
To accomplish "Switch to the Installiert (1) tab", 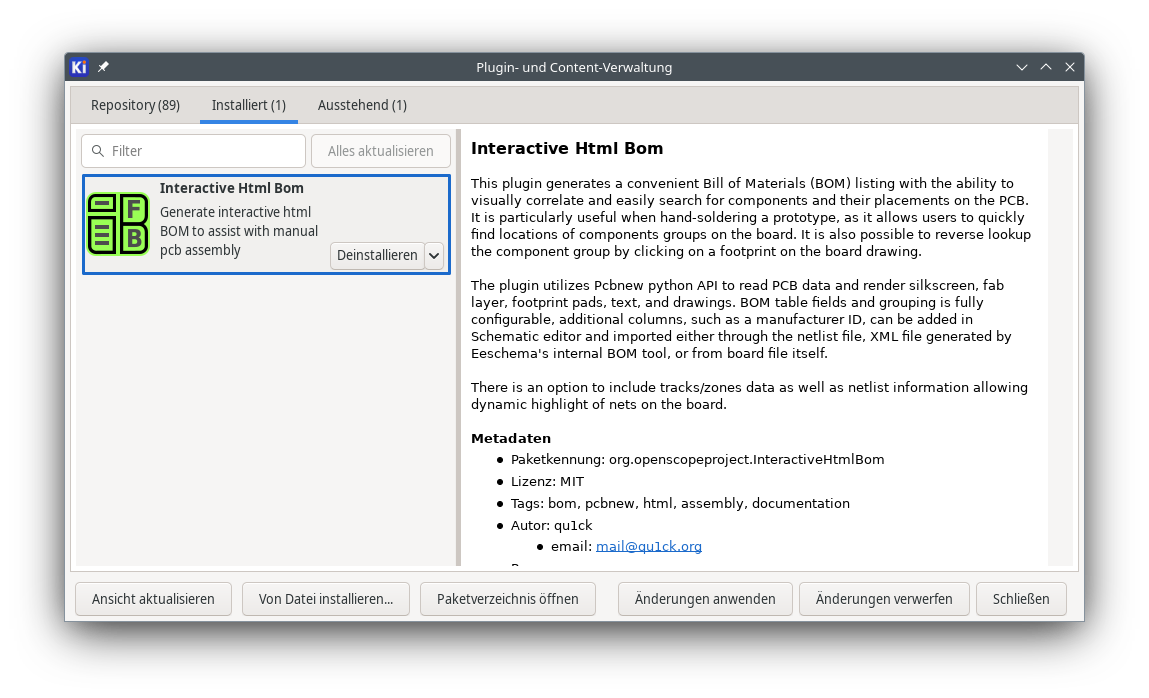I will (248, 105).
